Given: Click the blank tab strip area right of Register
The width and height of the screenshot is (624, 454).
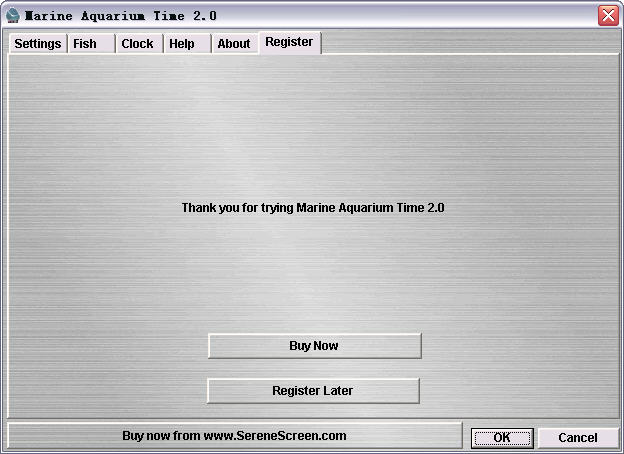Looking at the screenshot, I should [x=470, y=44].
